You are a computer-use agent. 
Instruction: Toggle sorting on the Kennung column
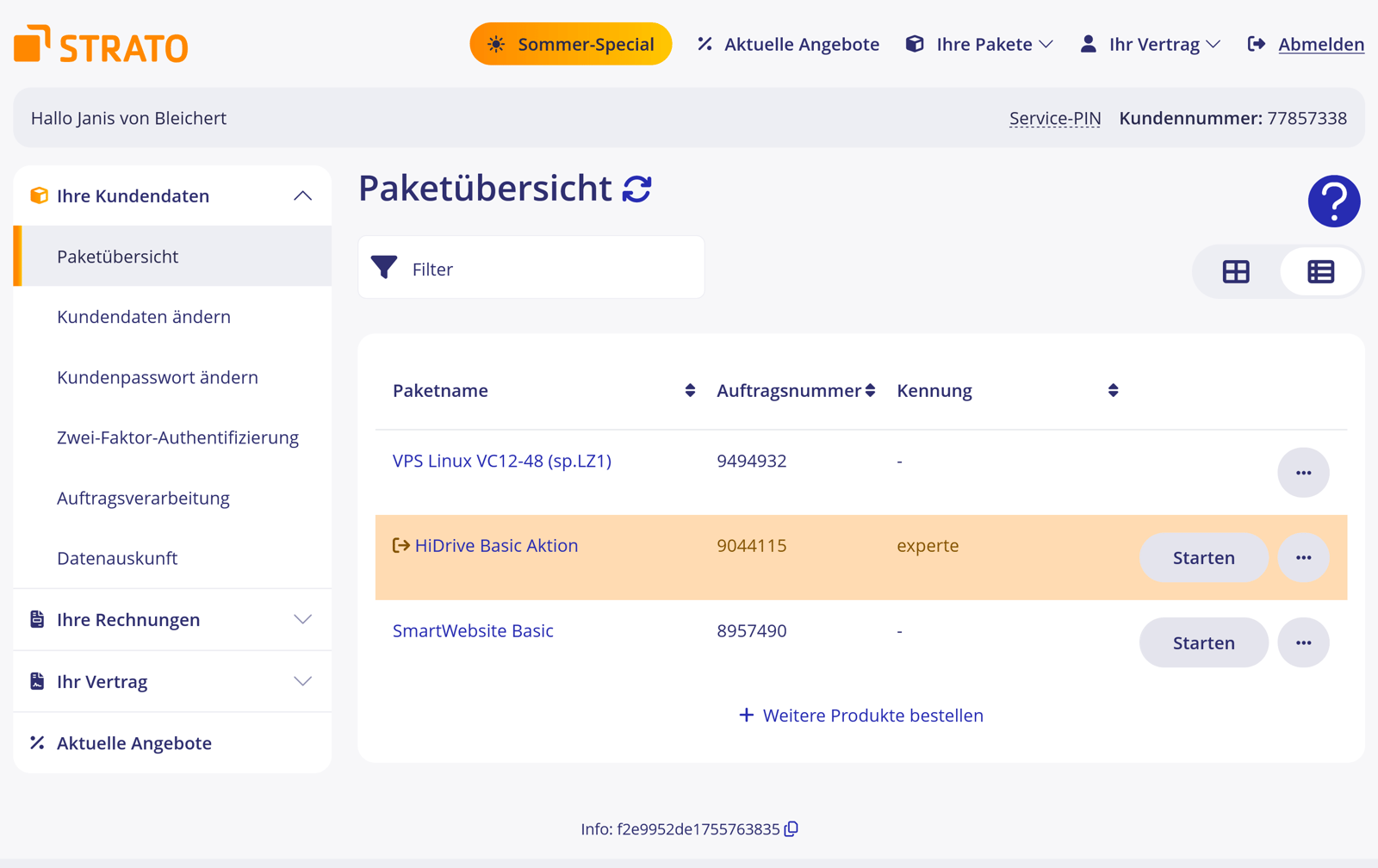tap(1113, 389)
